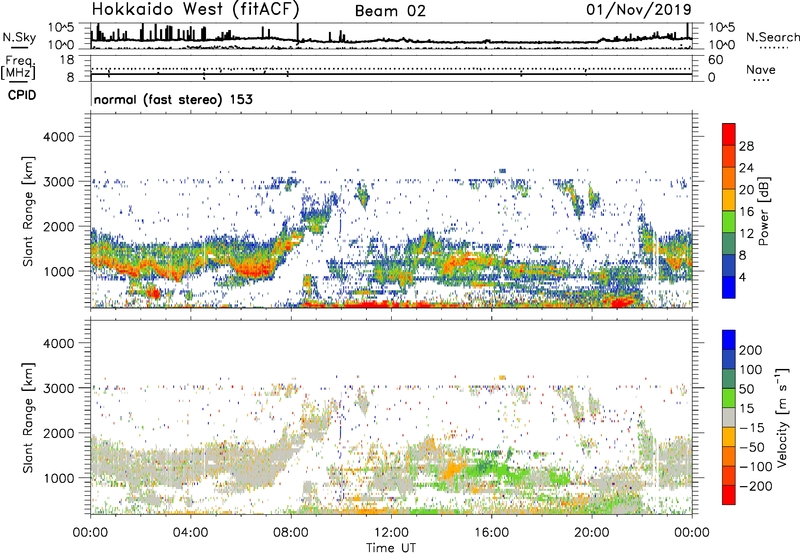Click the 'Time UT' axis title

(x=391, y=548)
